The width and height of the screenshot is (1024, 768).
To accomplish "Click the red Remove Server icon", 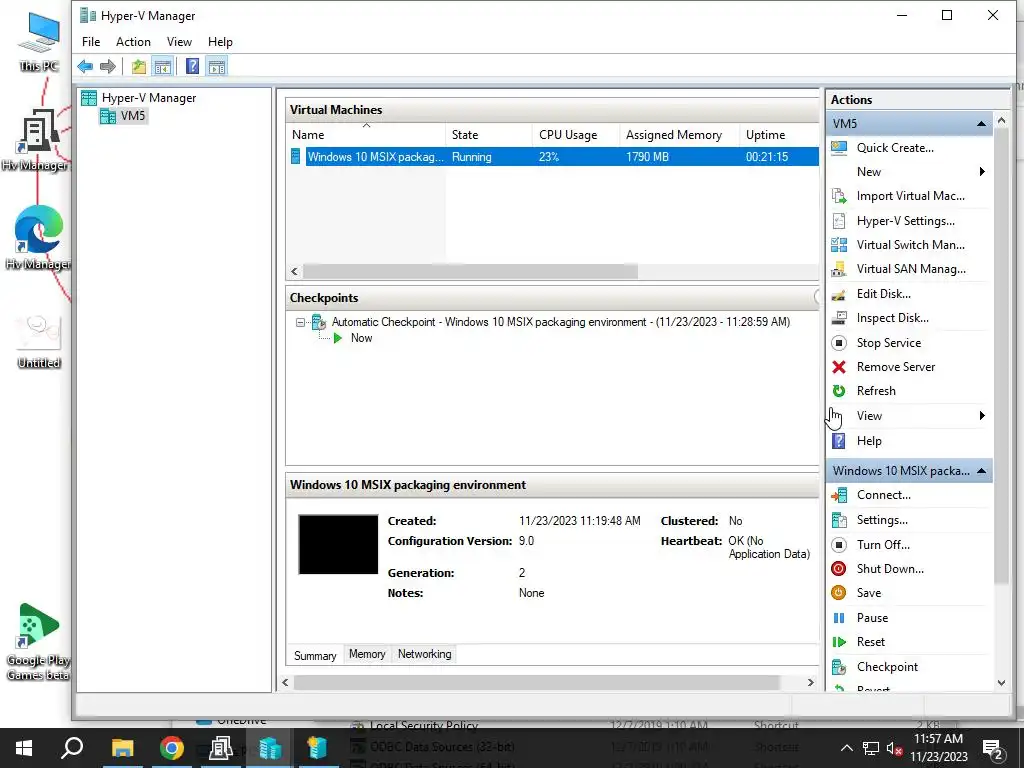I will coord(839,367).
